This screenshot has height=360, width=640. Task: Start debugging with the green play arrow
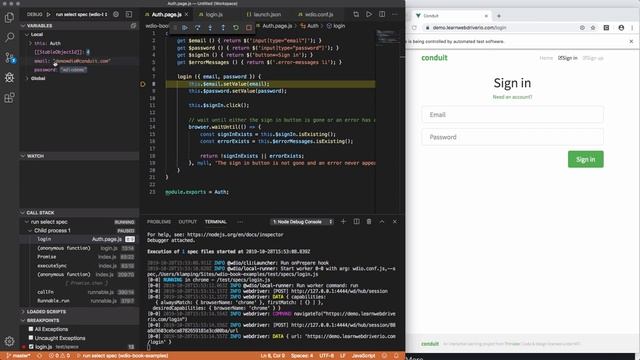pos(48,14)
